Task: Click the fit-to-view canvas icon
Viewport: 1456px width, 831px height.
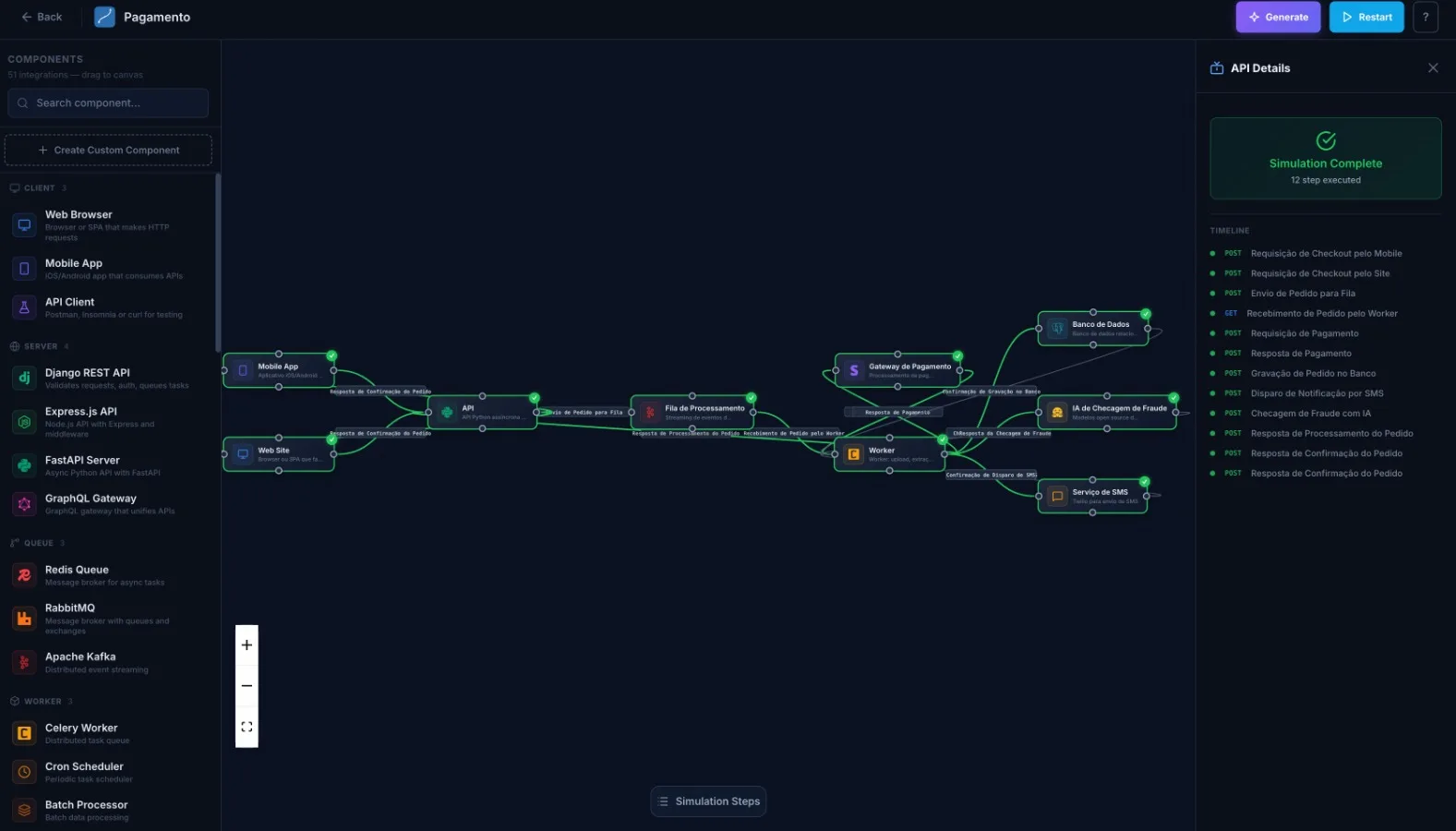Action: (247, 727)
